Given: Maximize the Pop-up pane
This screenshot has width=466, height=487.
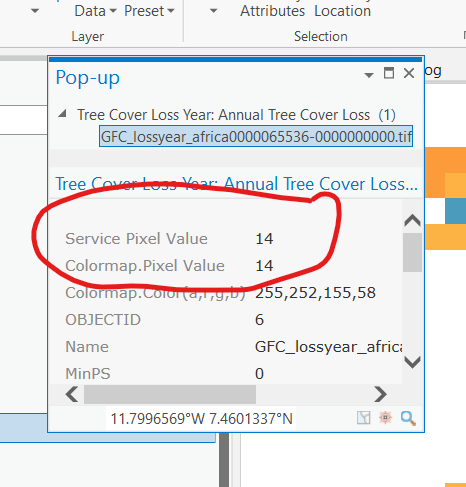Looking at the screenshot, I should click(x=389, y=73).
